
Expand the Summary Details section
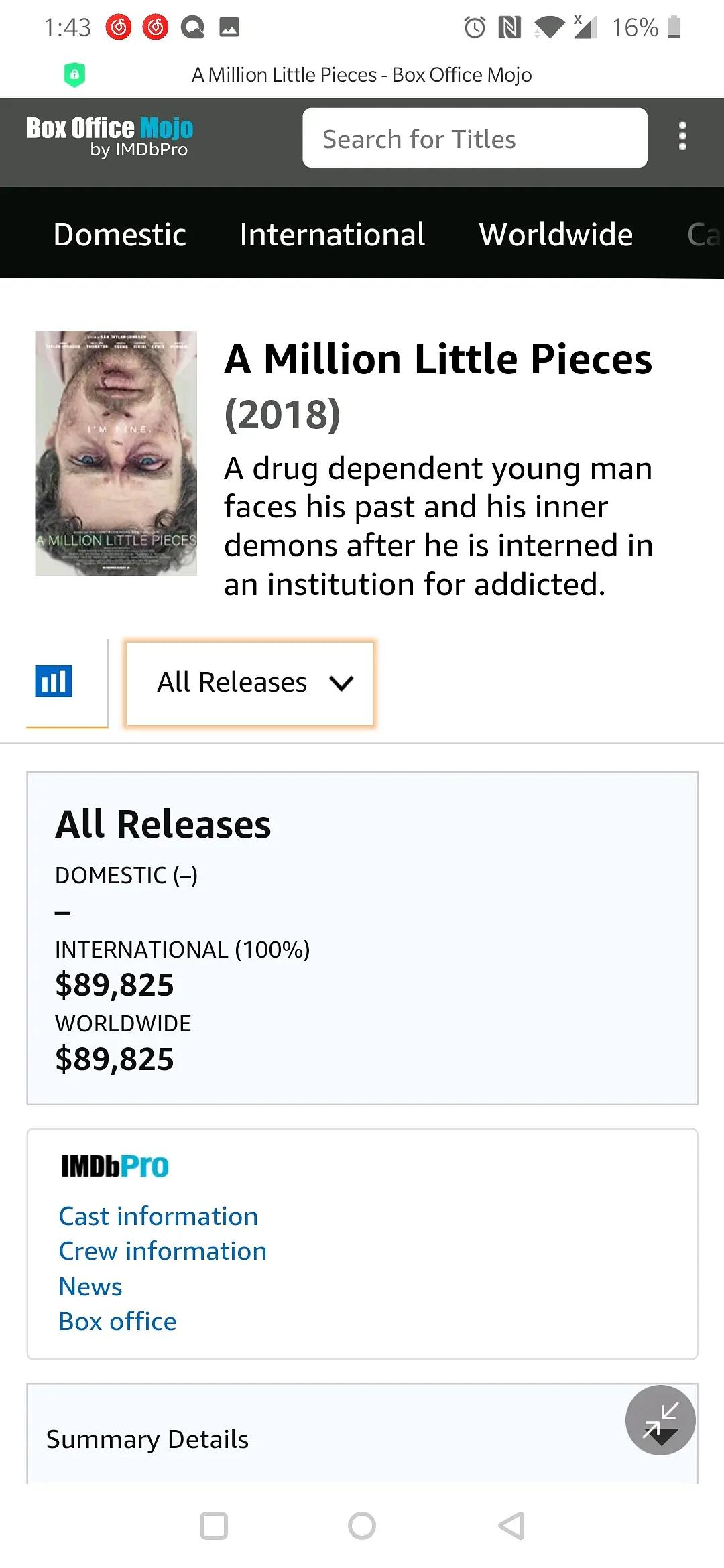click(147, 1439)
